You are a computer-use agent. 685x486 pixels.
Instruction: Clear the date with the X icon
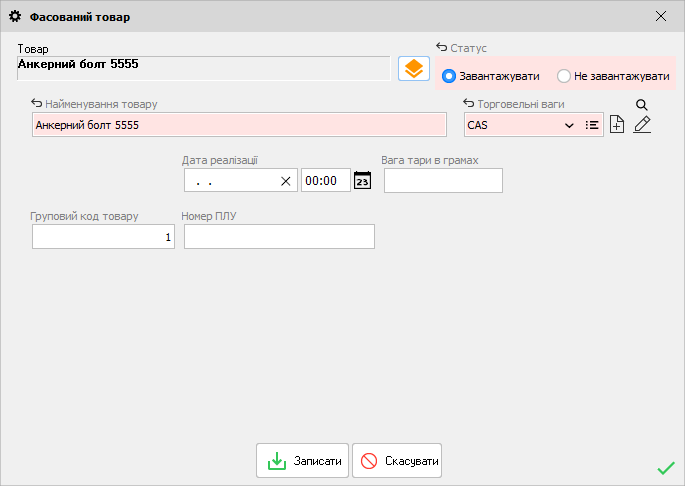tap(285, 181)
